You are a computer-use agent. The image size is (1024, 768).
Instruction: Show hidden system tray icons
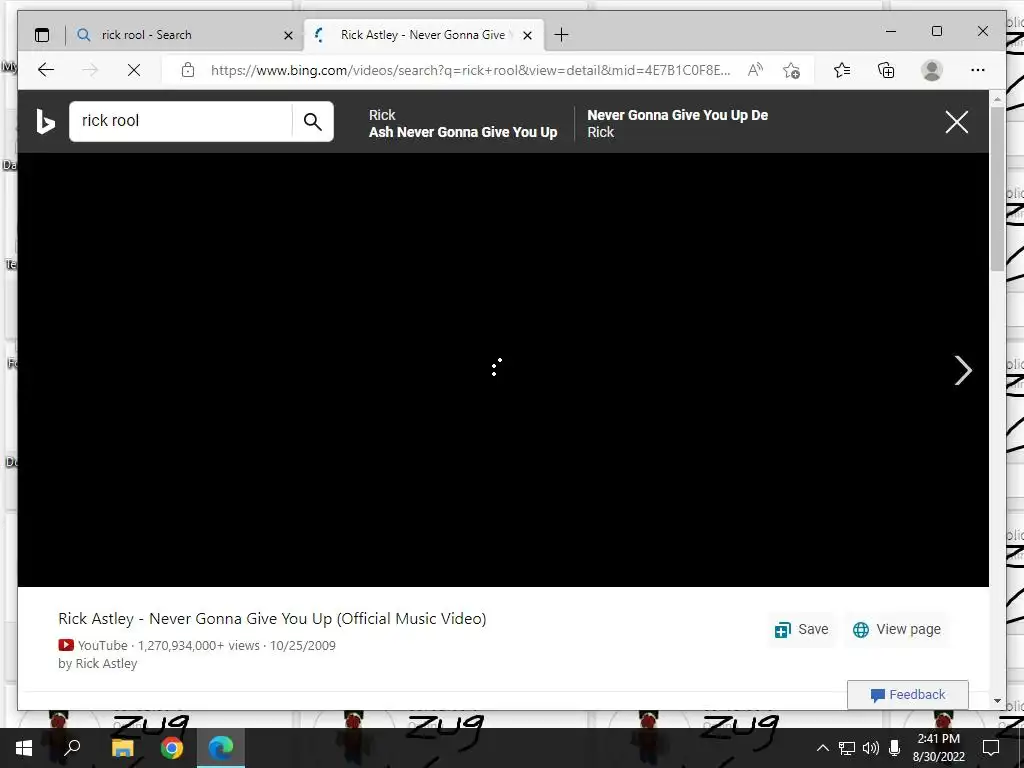click(823, 748)
